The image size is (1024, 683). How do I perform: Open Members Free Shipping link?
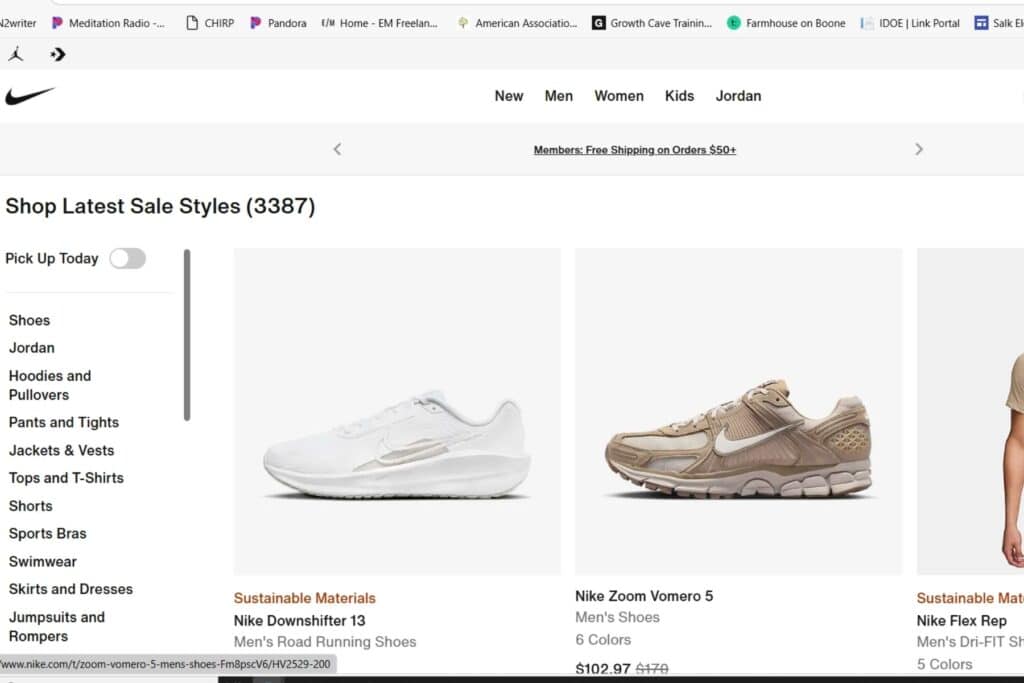click(x=634, y=148)
